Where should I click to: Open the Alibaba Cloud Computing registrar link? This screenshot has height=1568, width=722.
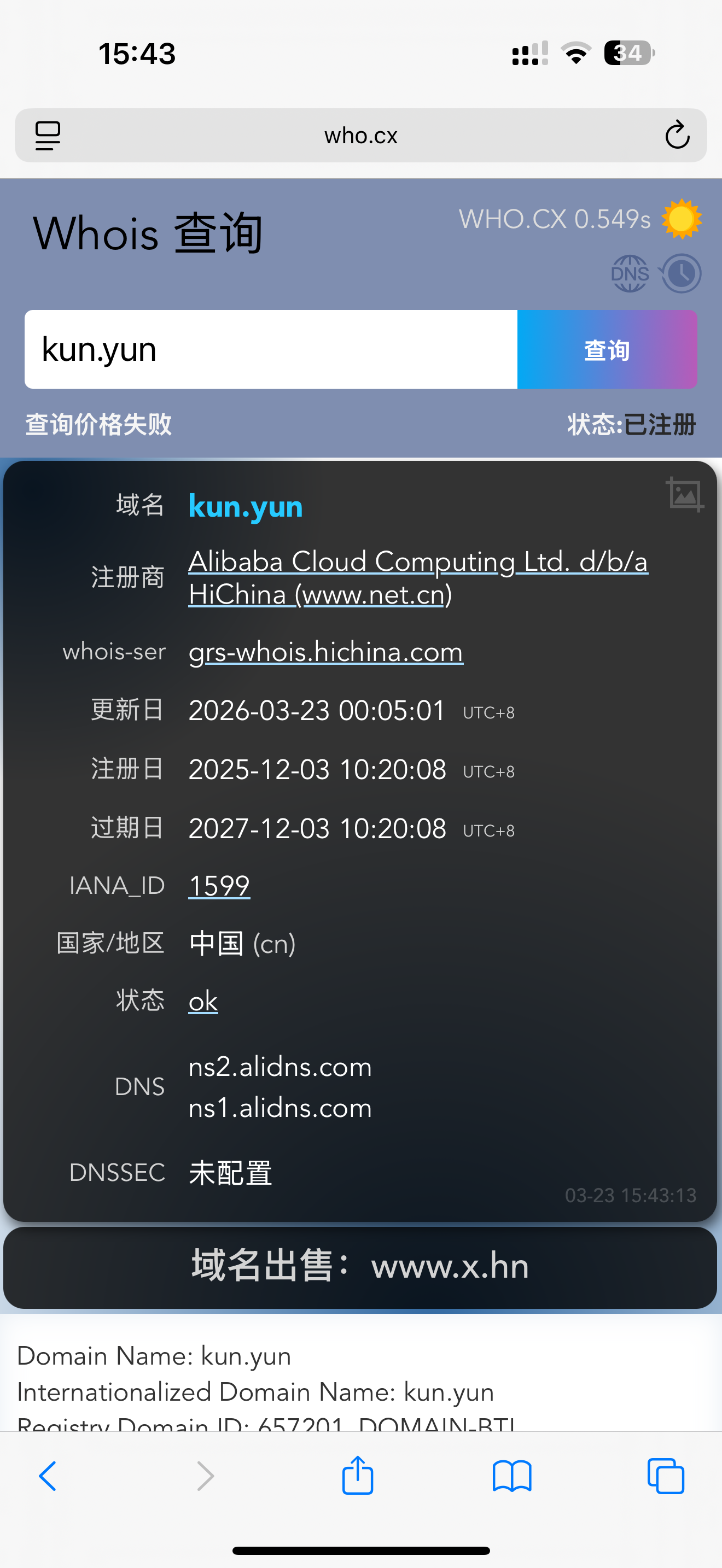tap(418, 578)
